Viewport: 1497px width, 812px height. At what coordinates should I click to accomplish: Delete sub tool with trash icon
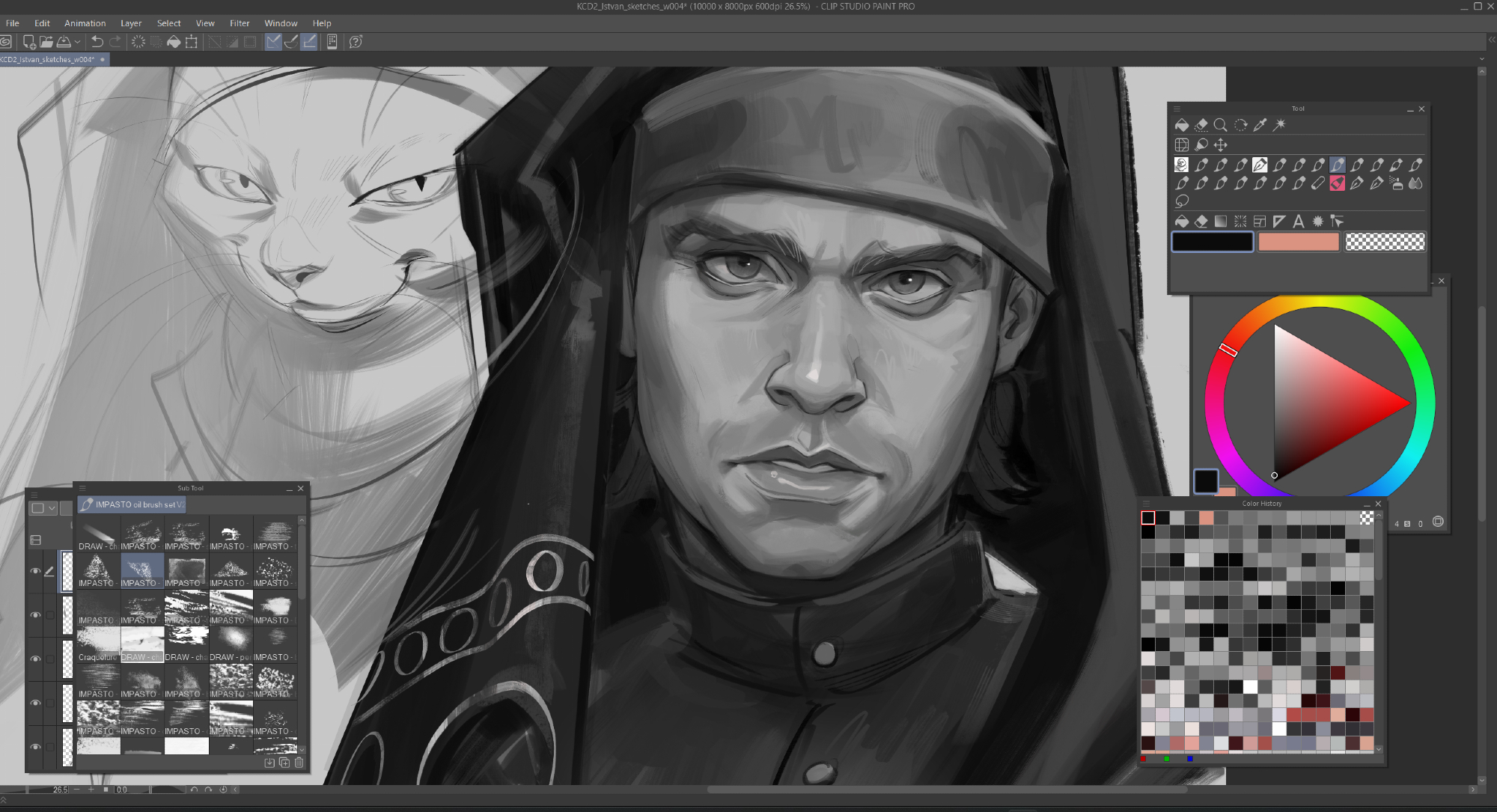(299, 763)
